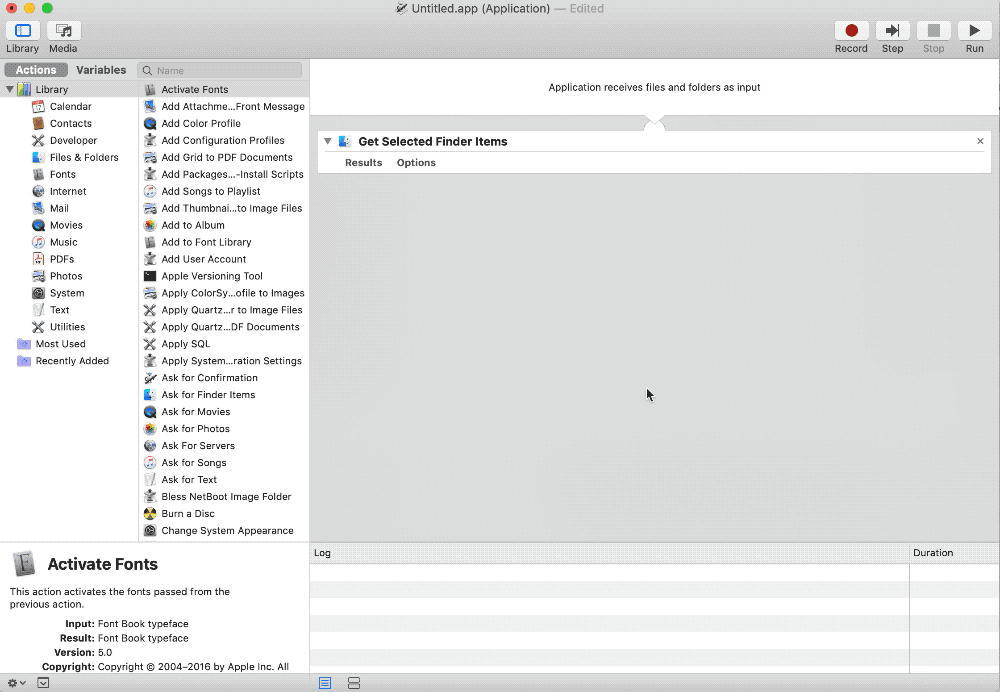This screenshot has height=692, width=1000.
Task: Select the Activate Fonts action
Action: pos(224,89)
